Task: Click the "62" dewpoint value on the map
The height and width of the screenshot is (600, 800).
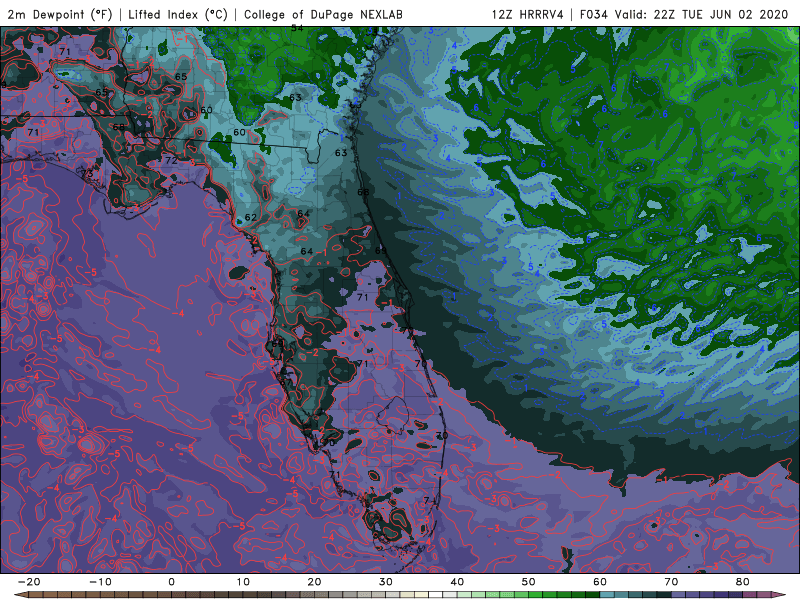Action: click(x=251, y=217)
